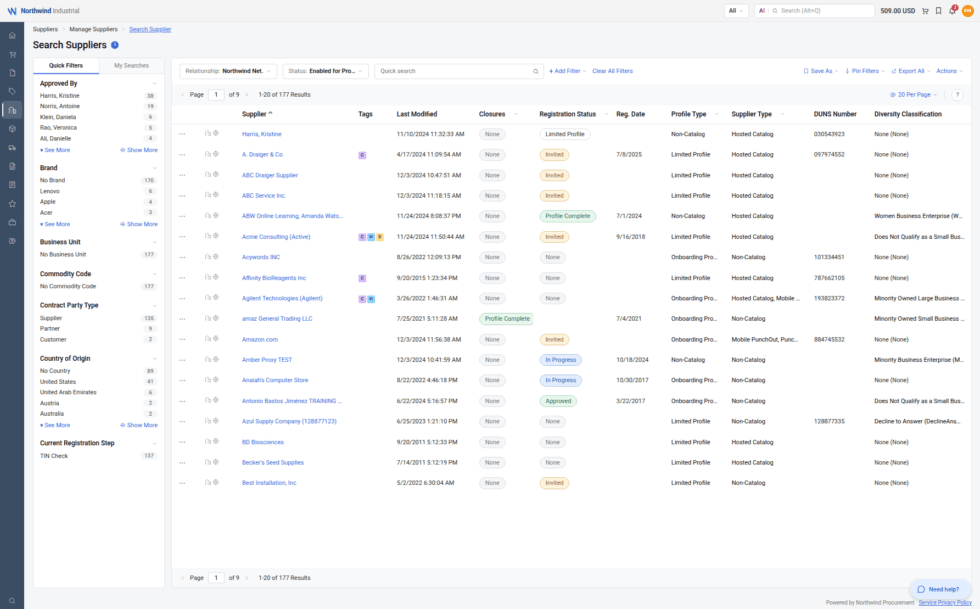The width and height of the screenshot is (980, 609).
Task: Open Service Privacy Policy link
Action: (x=945, y=603)
